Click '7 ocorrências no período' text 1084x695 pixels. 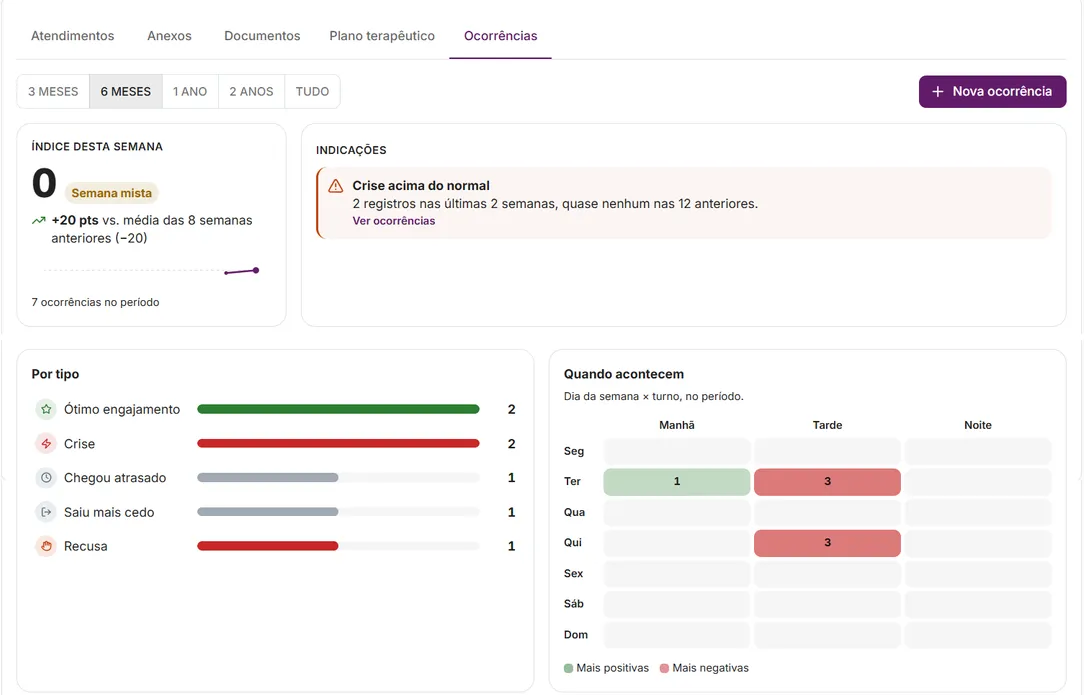[95, 302]
